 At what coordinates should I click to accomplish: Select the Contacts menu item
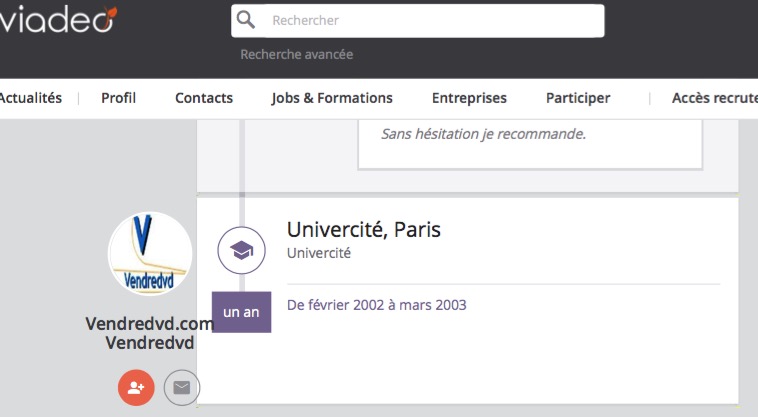coord(204,98)
